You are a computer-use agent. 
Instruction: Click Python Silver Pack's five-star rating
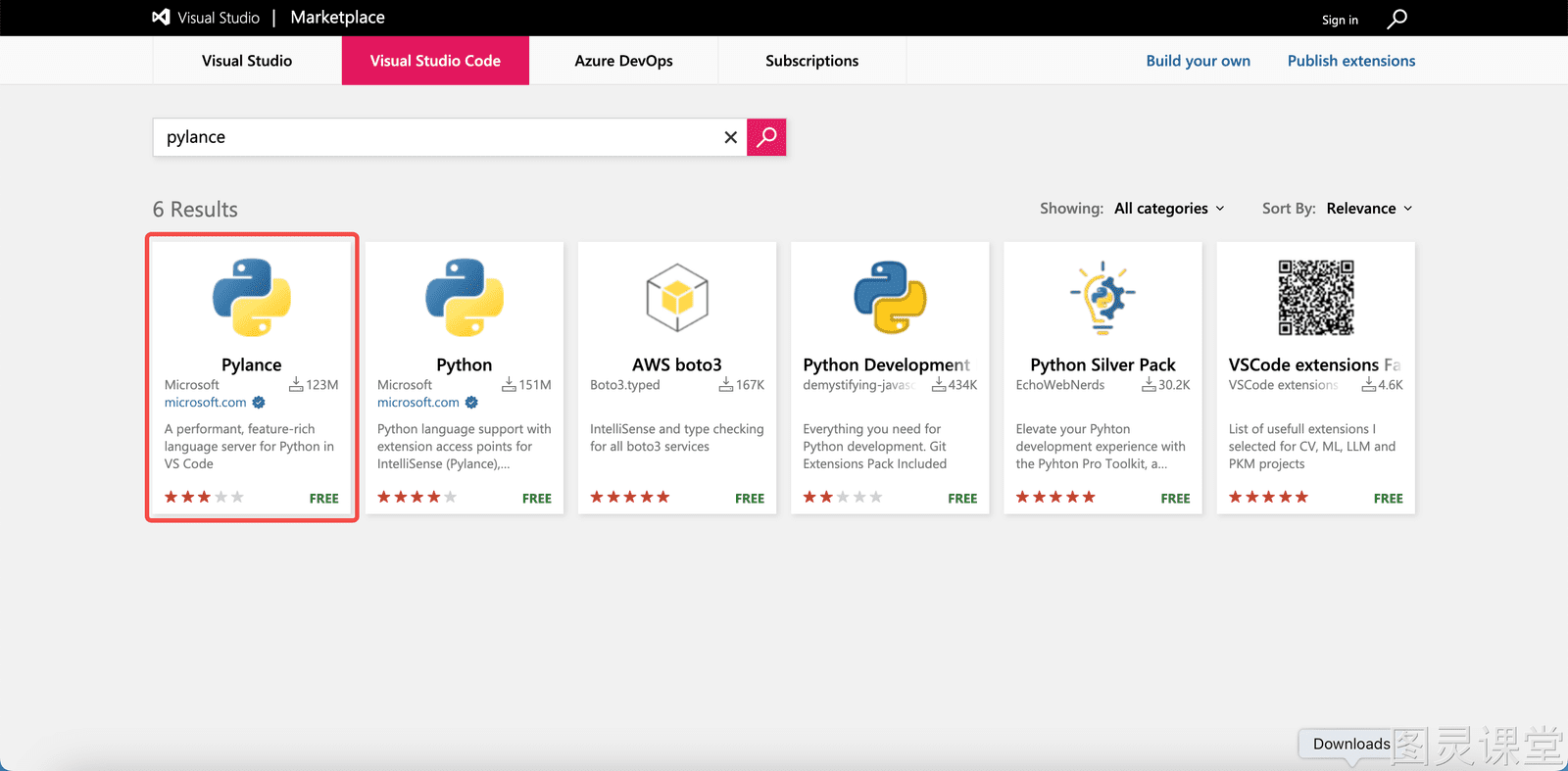pyautogui.click(x=1055, y=498)
